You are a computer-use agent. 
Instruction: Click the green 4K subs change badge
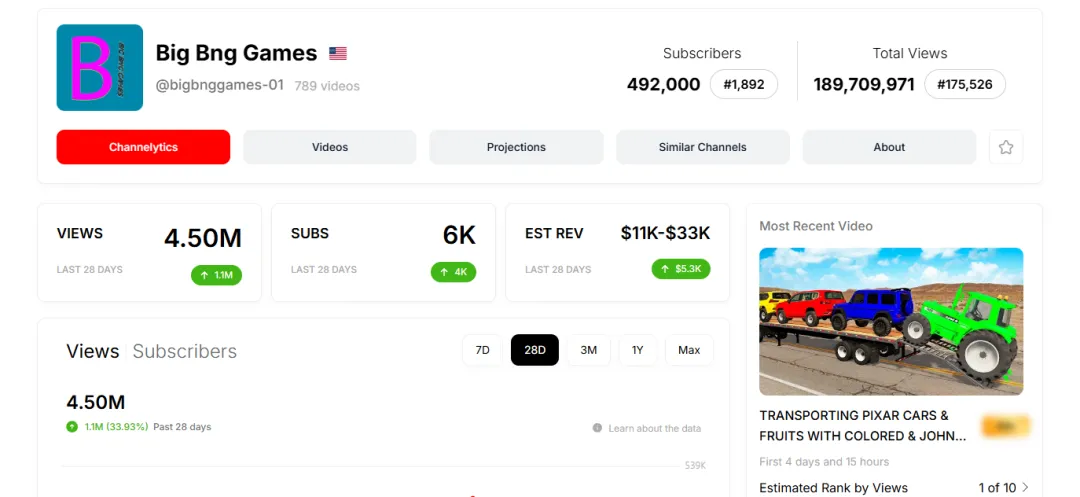pos(453,272)
